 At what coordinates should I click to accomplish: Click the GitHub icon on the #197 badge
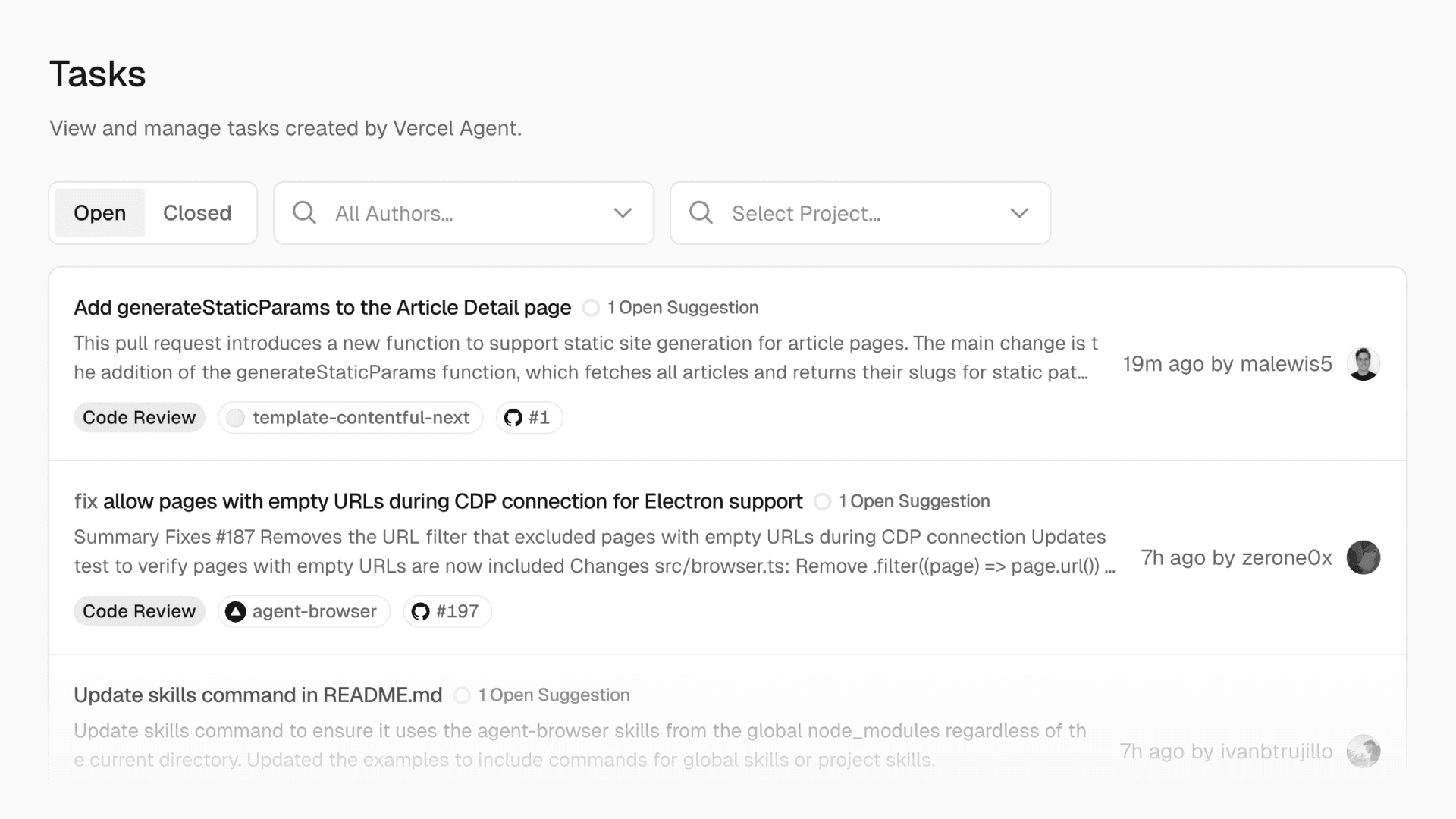pyautogui.click(x=422, y=611)
